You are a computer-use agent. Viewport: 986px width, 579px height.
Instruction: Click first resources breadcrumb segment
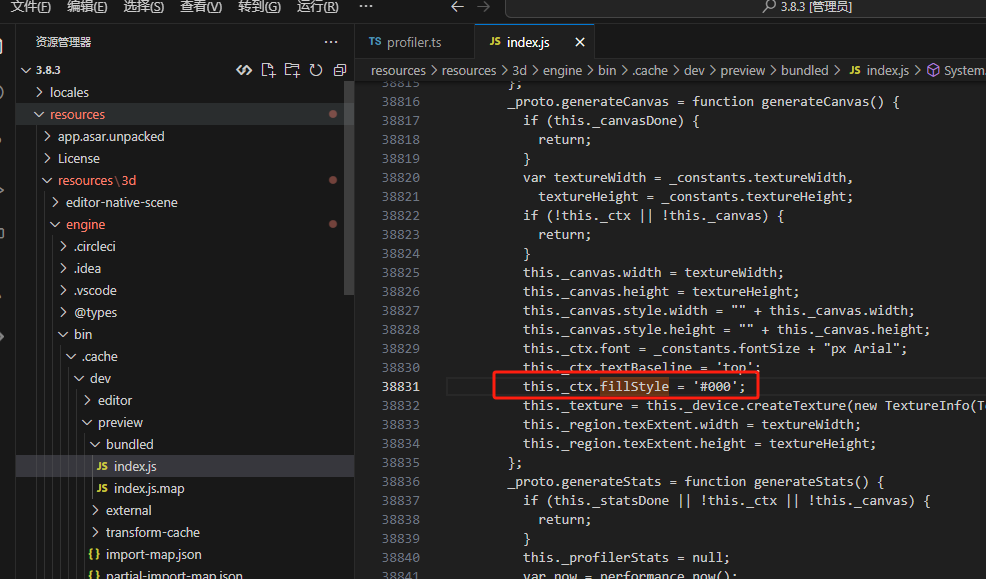[398, 70]
